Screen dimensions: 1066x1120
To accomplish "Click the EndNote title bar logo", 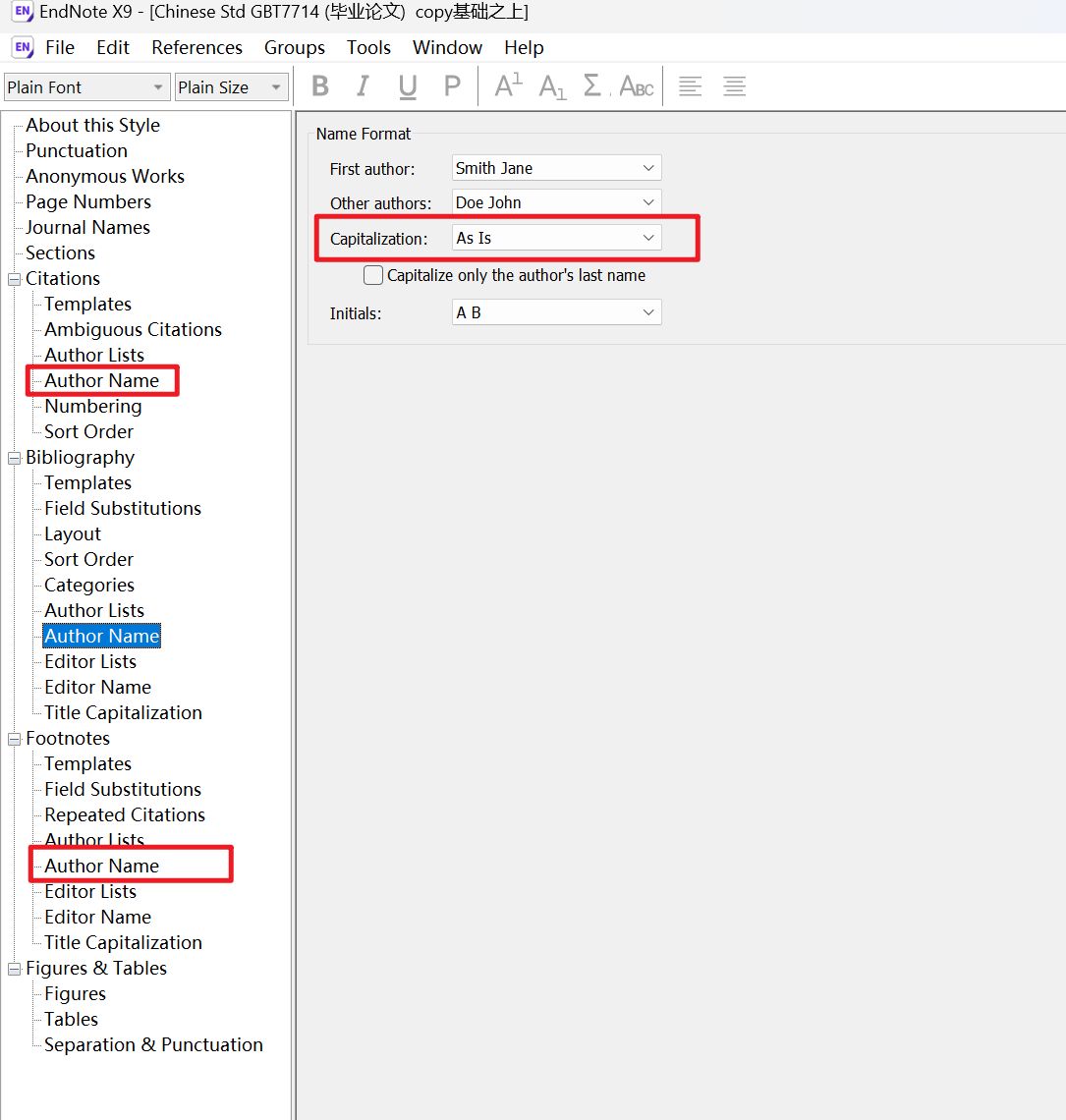I will [x=23, y=12].
